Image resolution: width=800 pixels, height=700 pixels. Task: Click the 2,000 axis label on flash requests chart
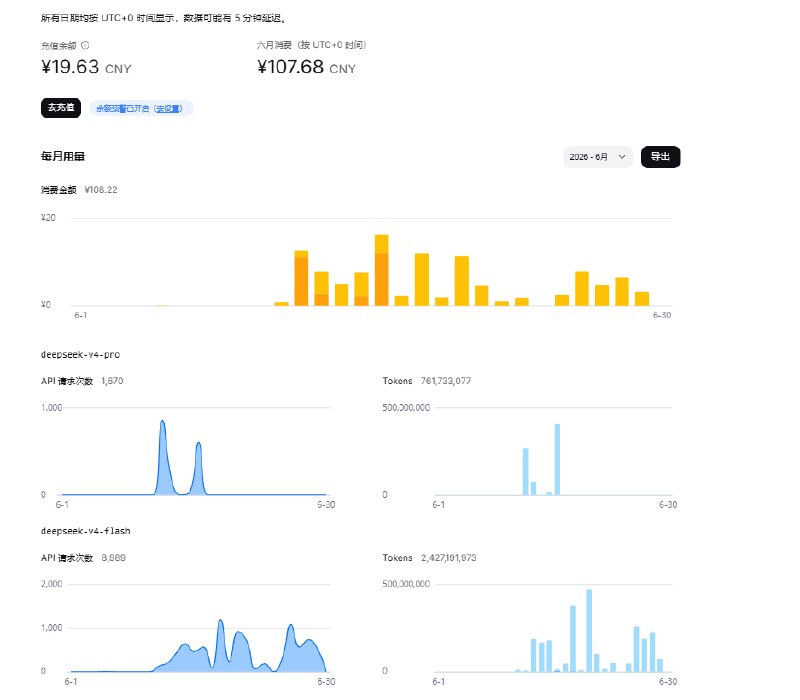[52, 584]
